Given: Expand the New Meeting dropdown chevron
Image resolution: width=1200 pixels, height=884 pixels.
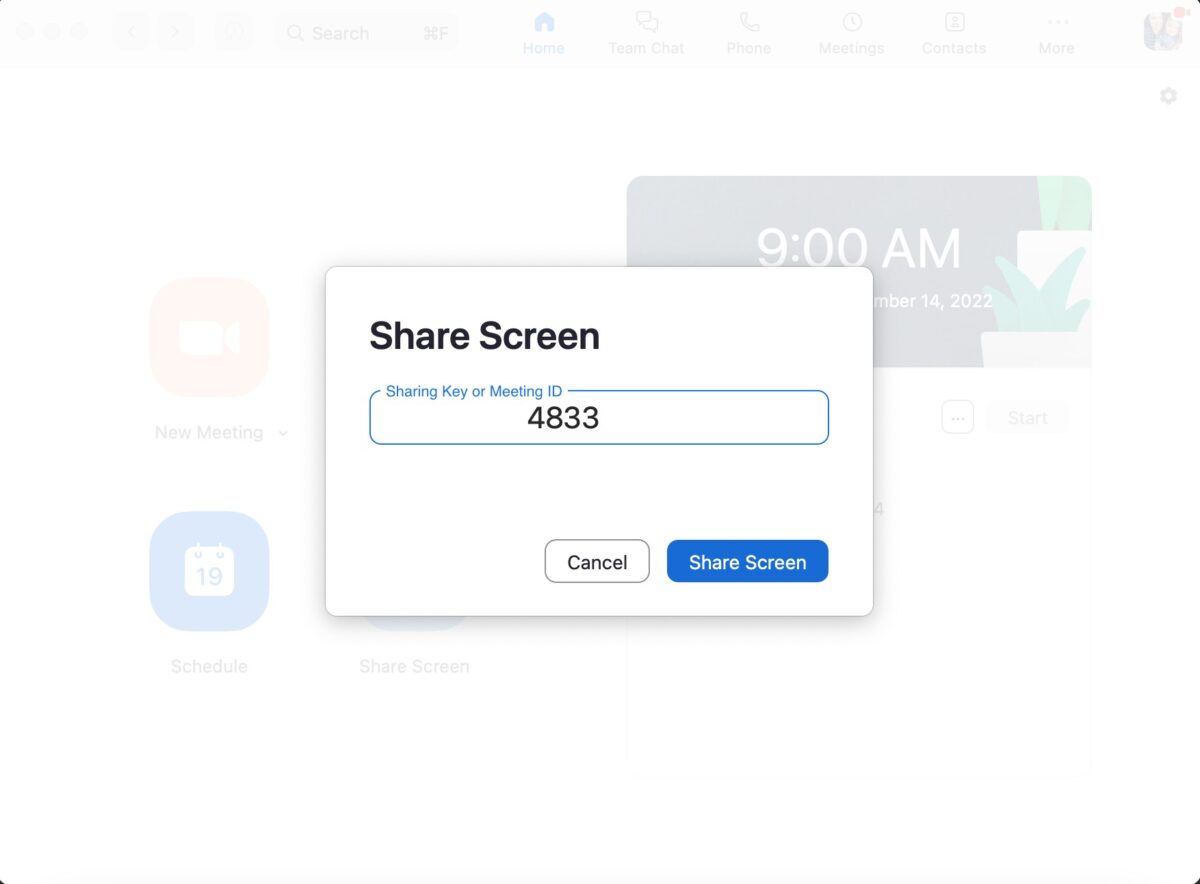Looking at the screenshot, I should click(283, 433).
